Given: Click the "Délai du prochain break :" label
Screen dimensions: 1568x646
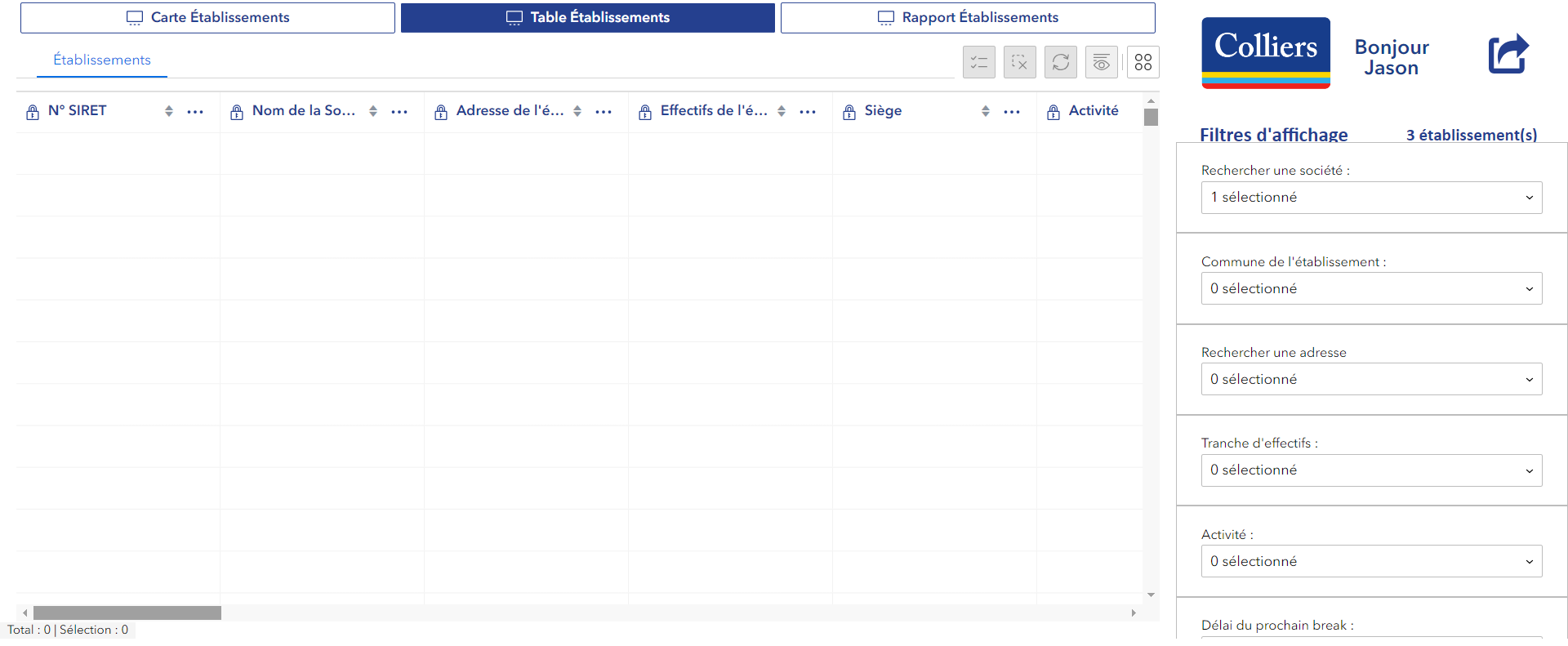Looking at the screenshot, I should click(x=1277, y=626).
